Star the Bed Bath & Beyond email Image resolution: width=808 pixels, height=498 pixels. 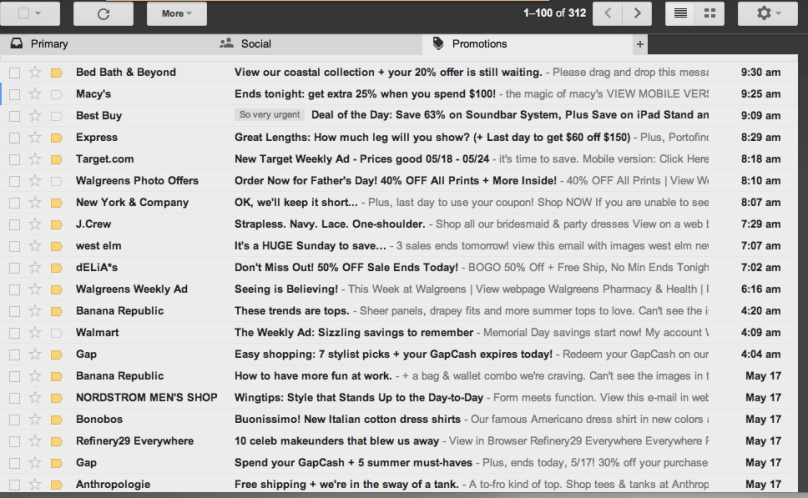point(35,72)
